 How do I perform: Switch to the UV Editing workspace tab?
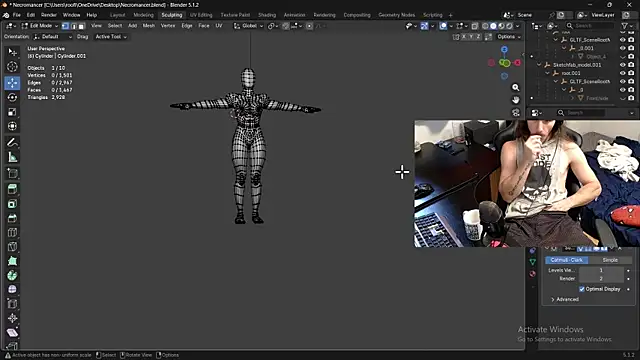pos(201,15)
